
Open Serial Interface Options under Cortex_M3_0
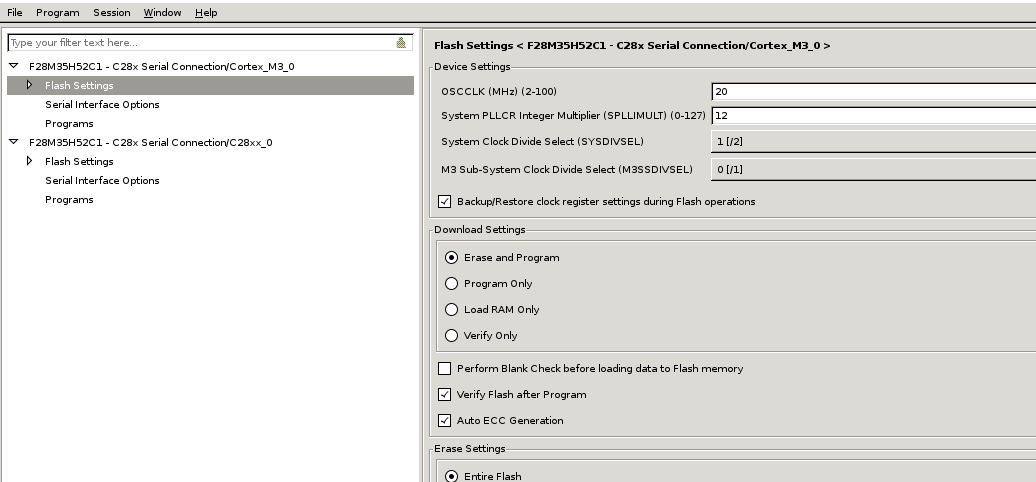coord(102,104)
